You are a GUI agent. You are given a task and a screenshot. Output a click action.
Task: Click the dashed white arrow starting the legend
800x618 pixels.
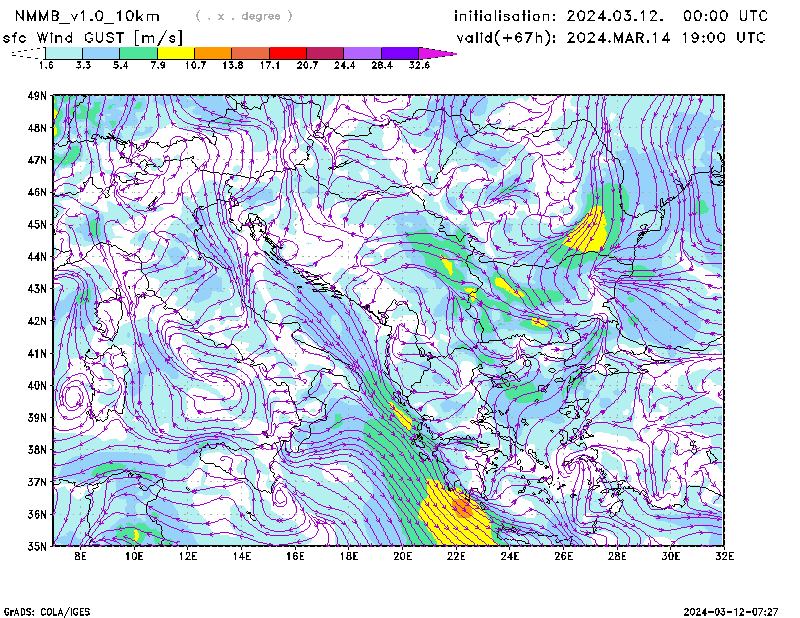28,52
